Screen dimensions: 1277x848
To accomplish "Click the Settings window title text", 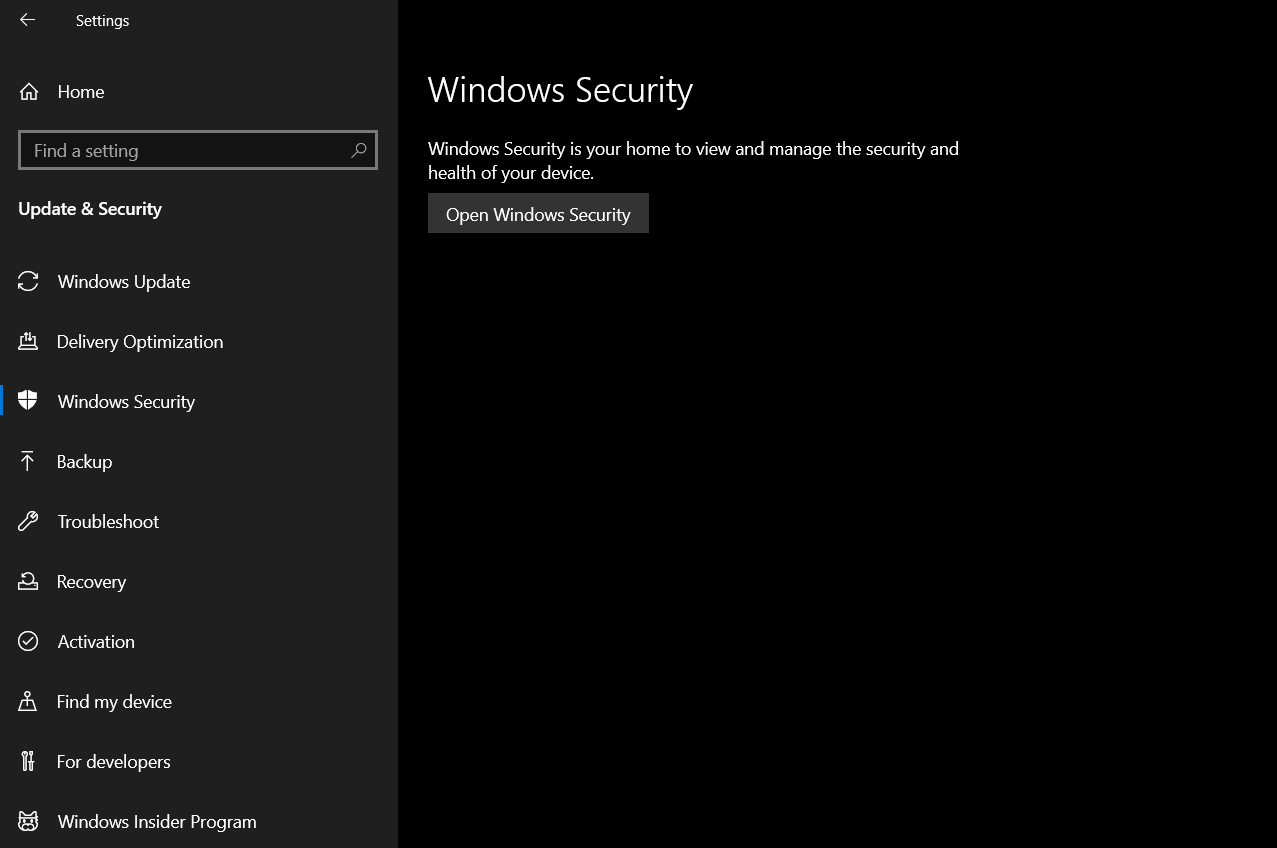I will (102, 20).
